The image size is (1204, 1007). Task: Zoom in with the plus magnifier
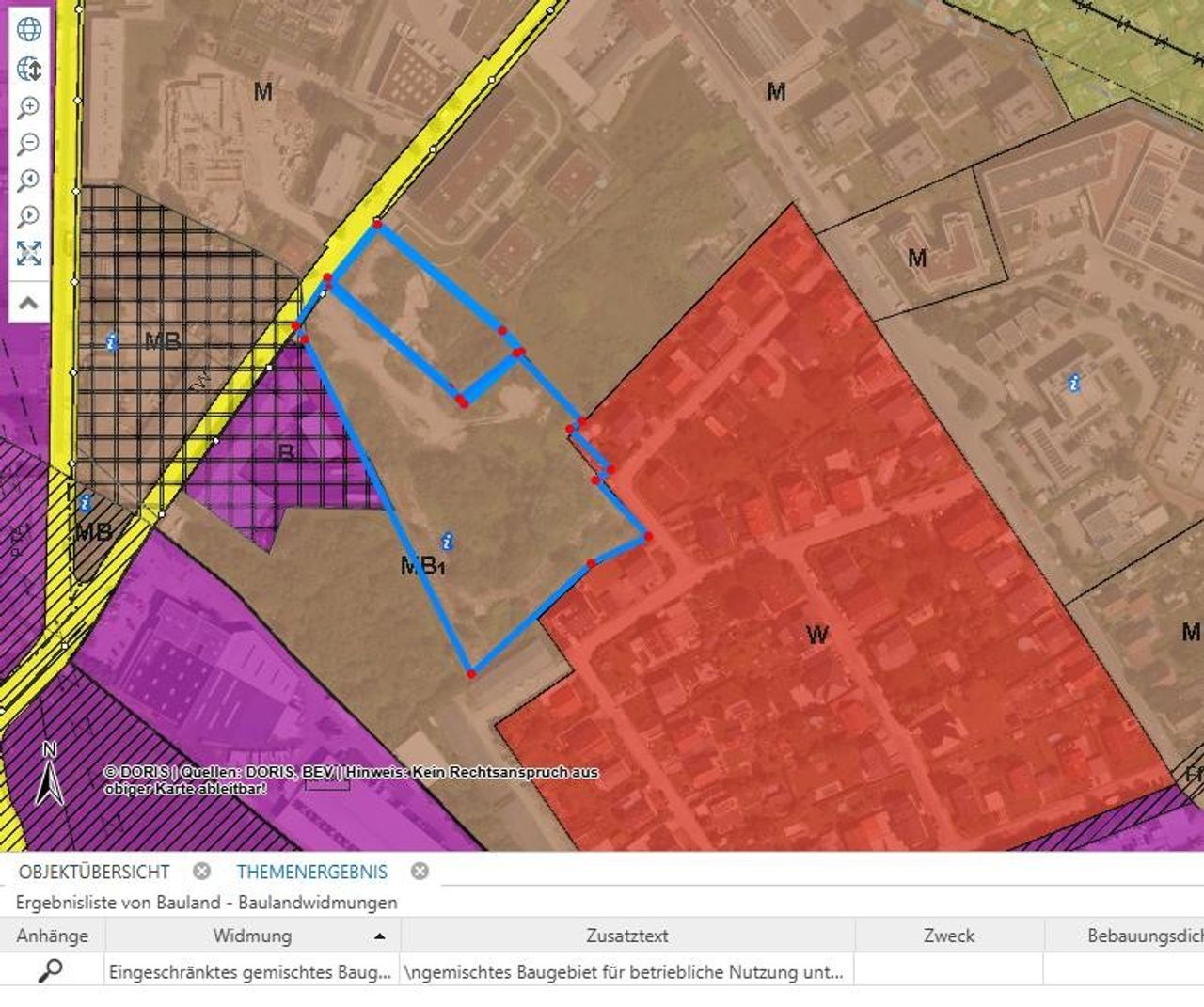pyautogui.click(x=29, y=107)
